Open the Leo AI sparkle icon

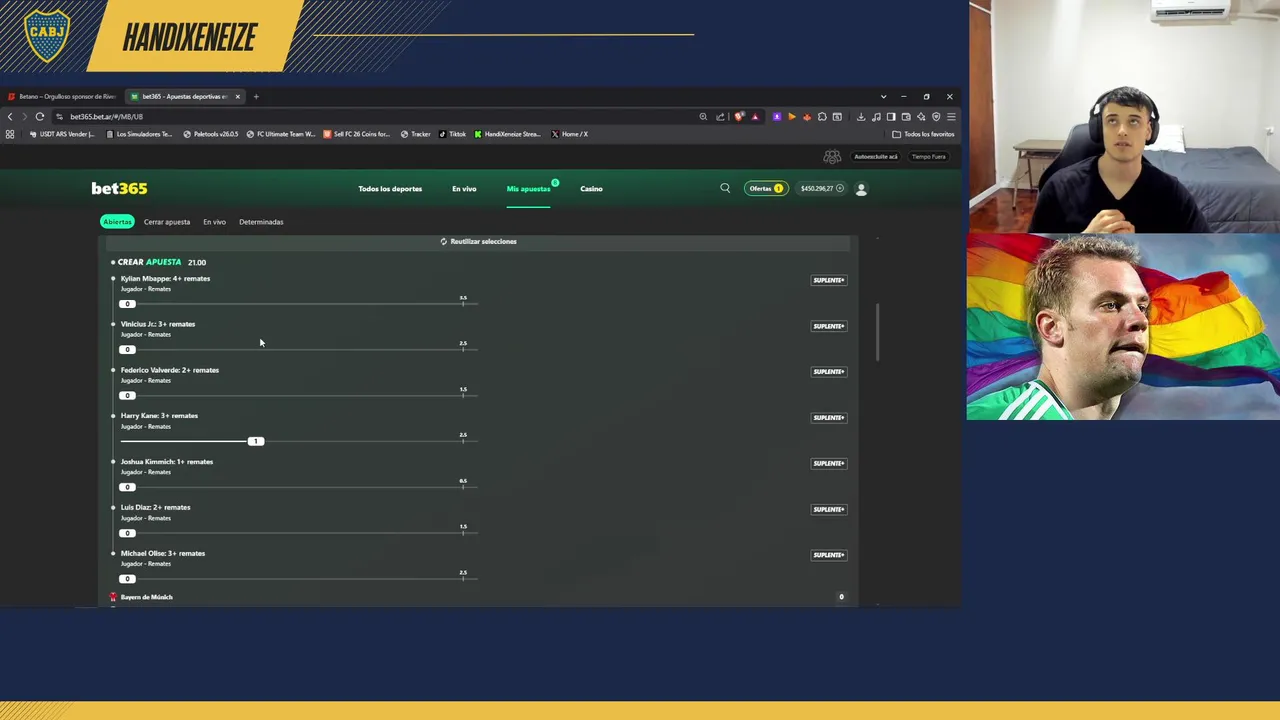click(921, 116)
